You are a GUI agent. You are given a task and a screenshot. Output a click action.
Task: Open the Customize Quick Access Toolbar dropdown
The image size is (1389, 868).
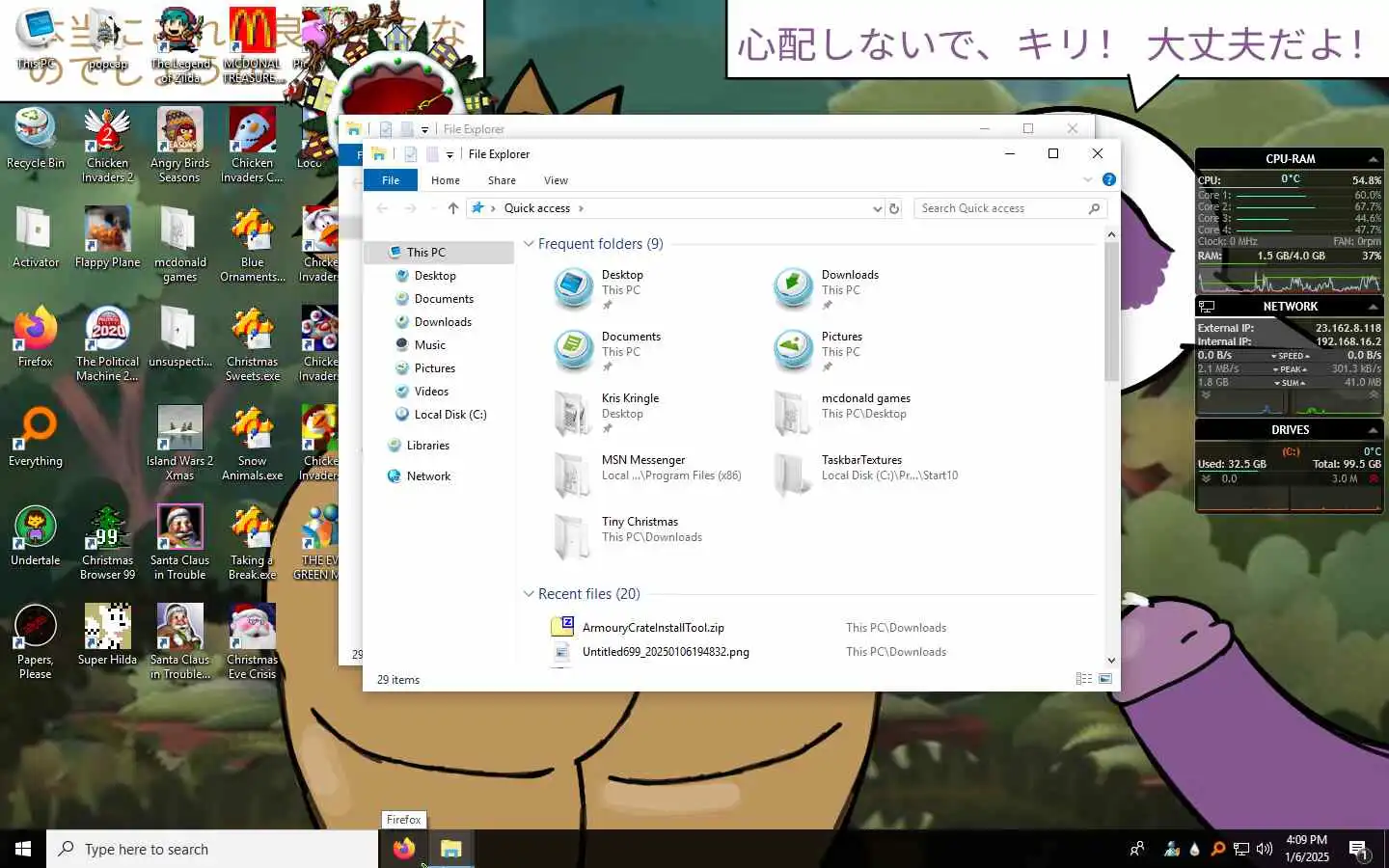(x=449, y=154)
